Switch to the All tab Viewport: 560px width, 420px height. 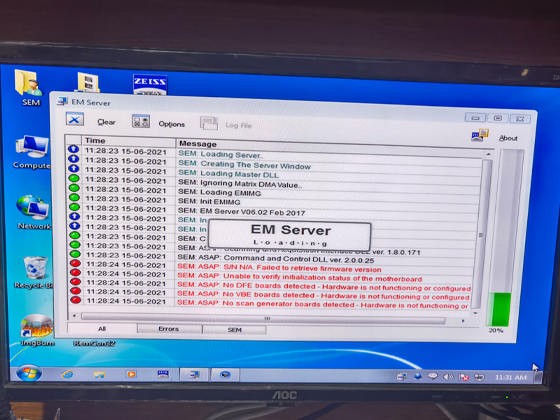[x=102, y=329]
